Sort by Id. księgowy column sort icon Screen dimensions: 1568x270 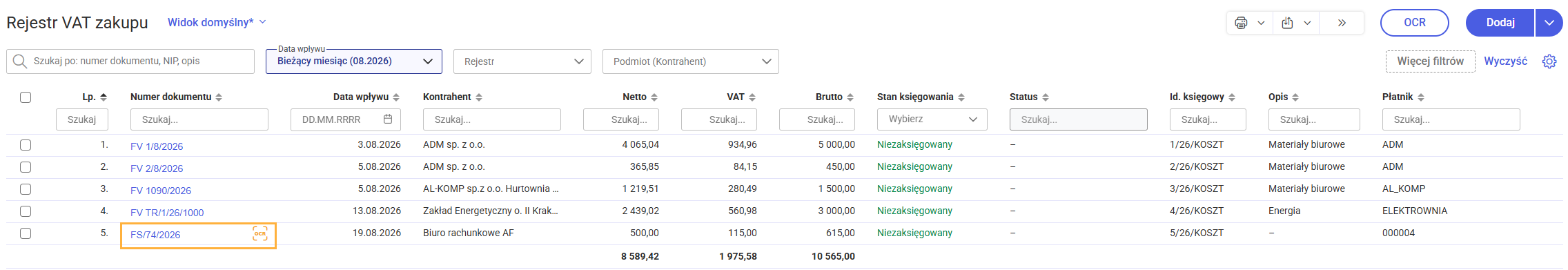coord(1232,97)
